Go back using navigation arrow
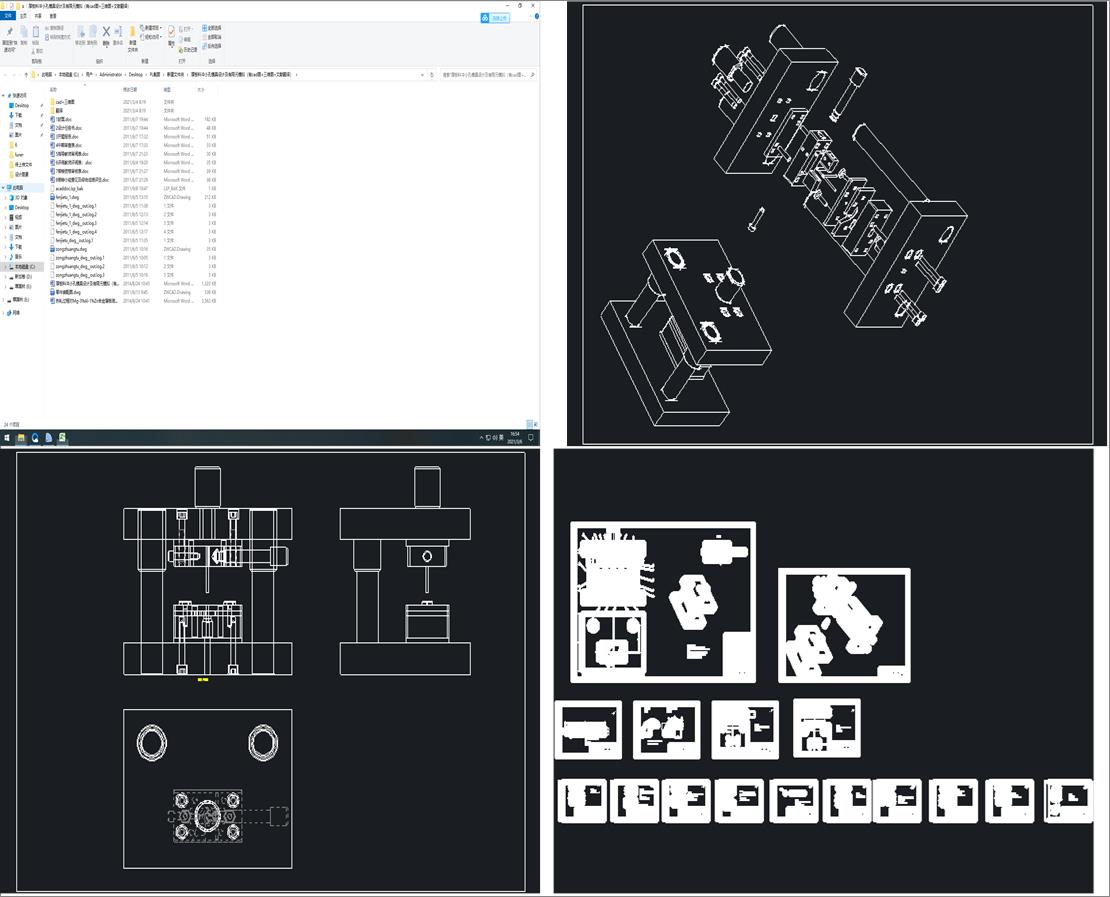Viewport: 1110px width, 897px height. click(x=5, y=74)
